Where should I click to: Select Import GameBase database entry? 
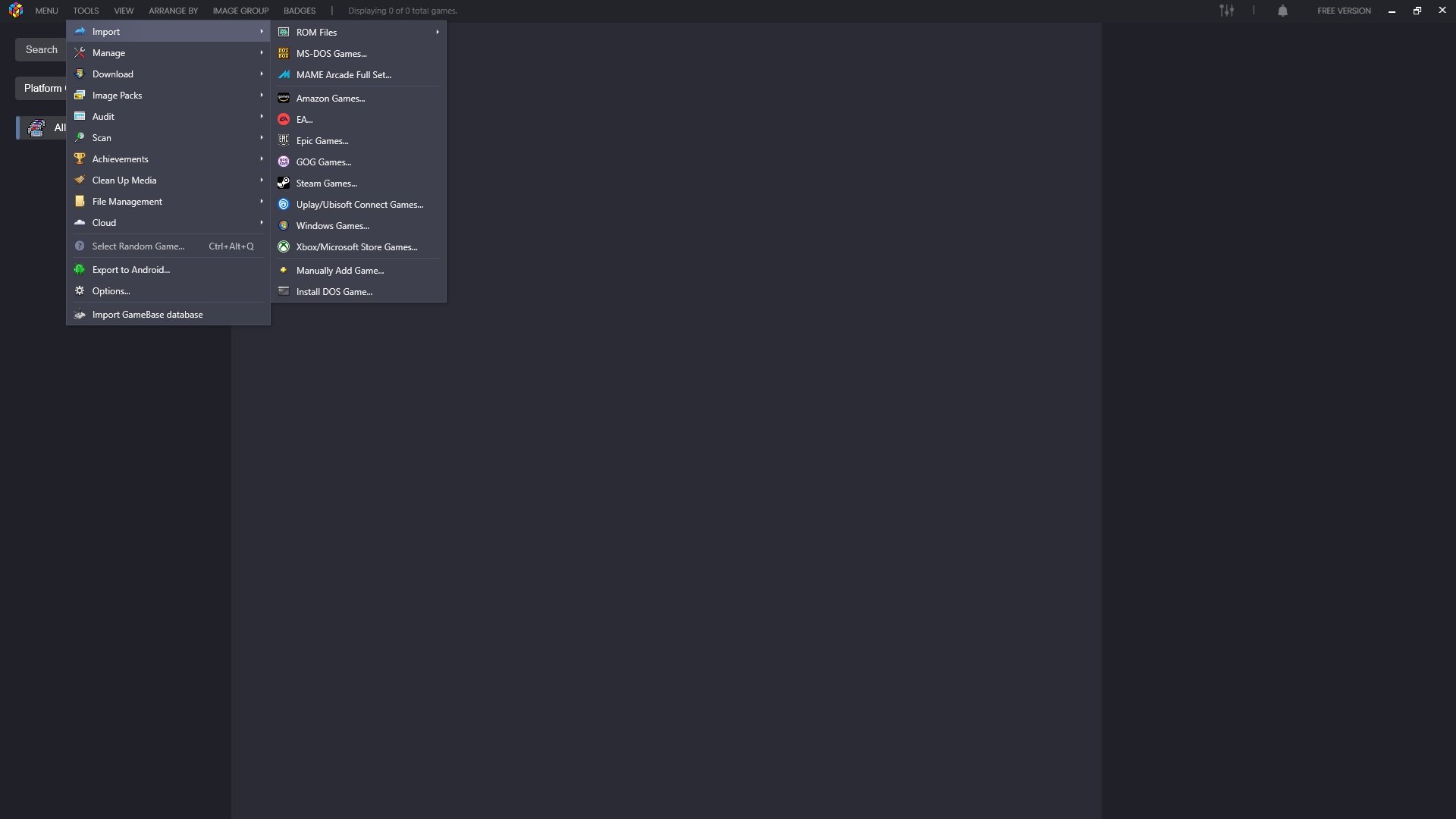tap(168, 315)
